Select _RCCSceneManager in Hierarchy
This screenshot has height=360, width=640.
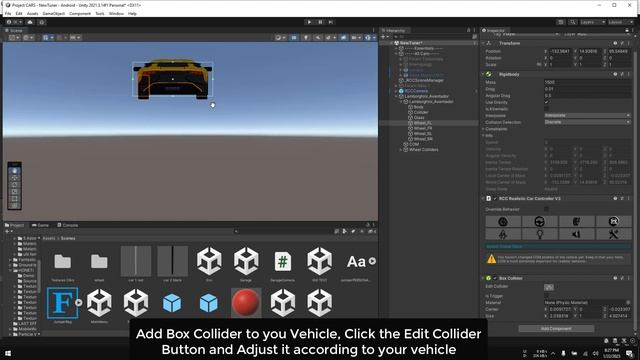pyautogui.click(x=424, y=80)
